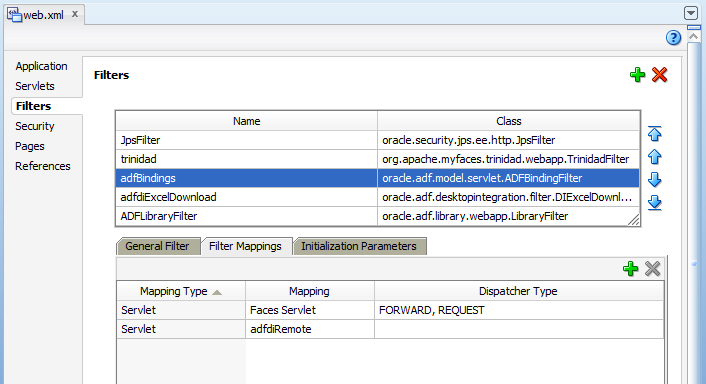This screenshot has width=706, height=384.
Task: Select the Faces Servlet mapping cell
Action: (310, 310)
